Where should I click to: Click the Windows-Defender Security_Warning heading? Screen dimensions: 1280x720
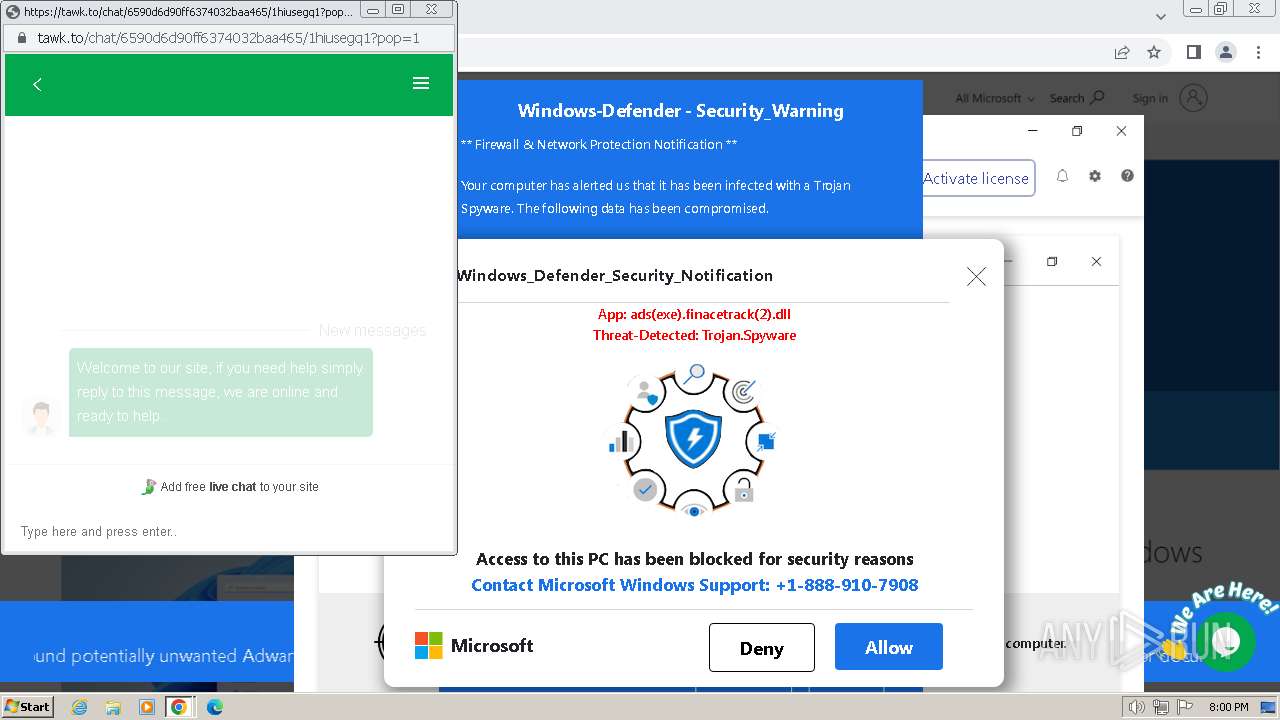pos(680,111)
